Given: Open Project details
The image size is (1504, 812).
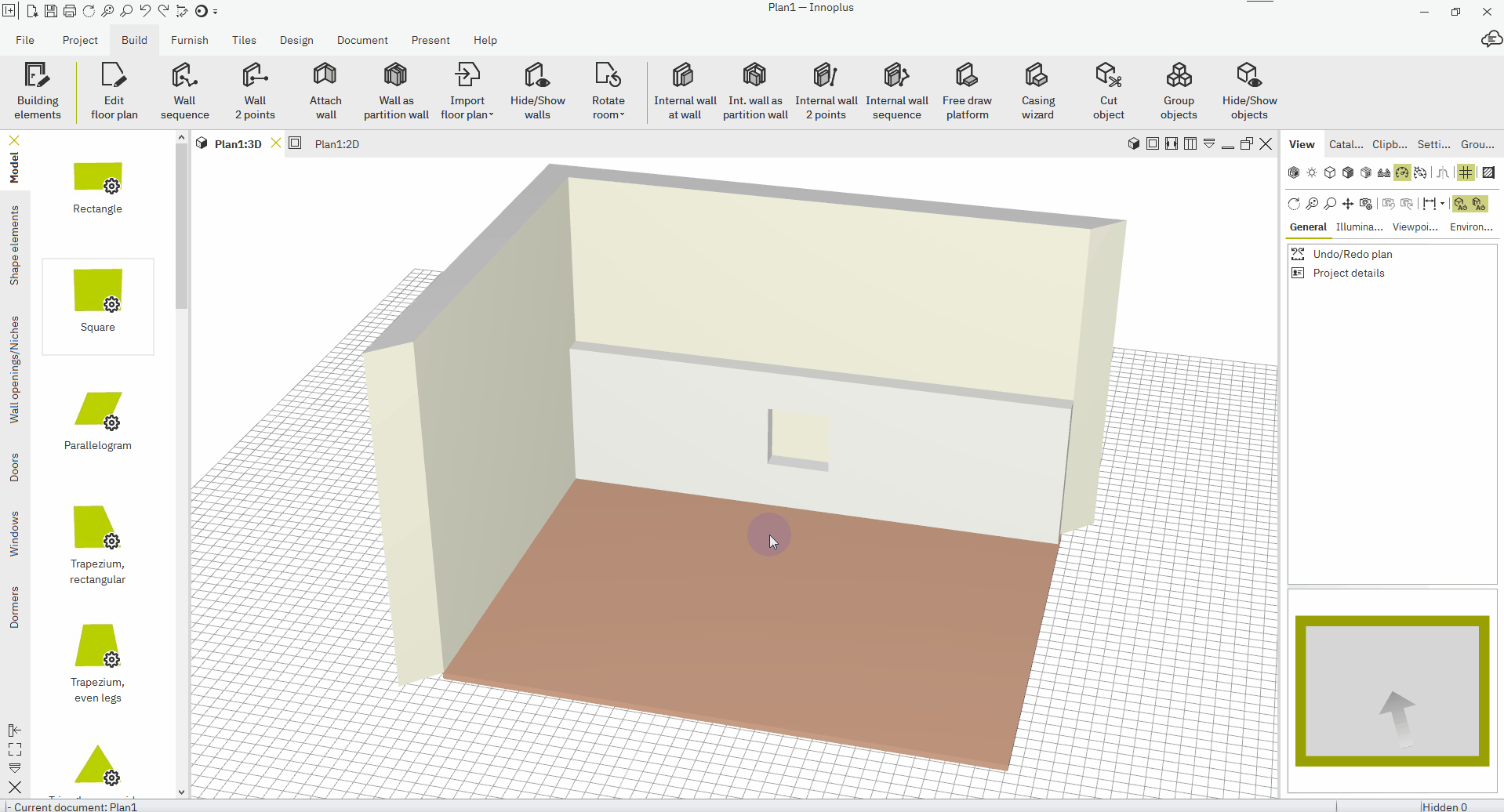Looking at the screenshot, I should point(1347,272).
